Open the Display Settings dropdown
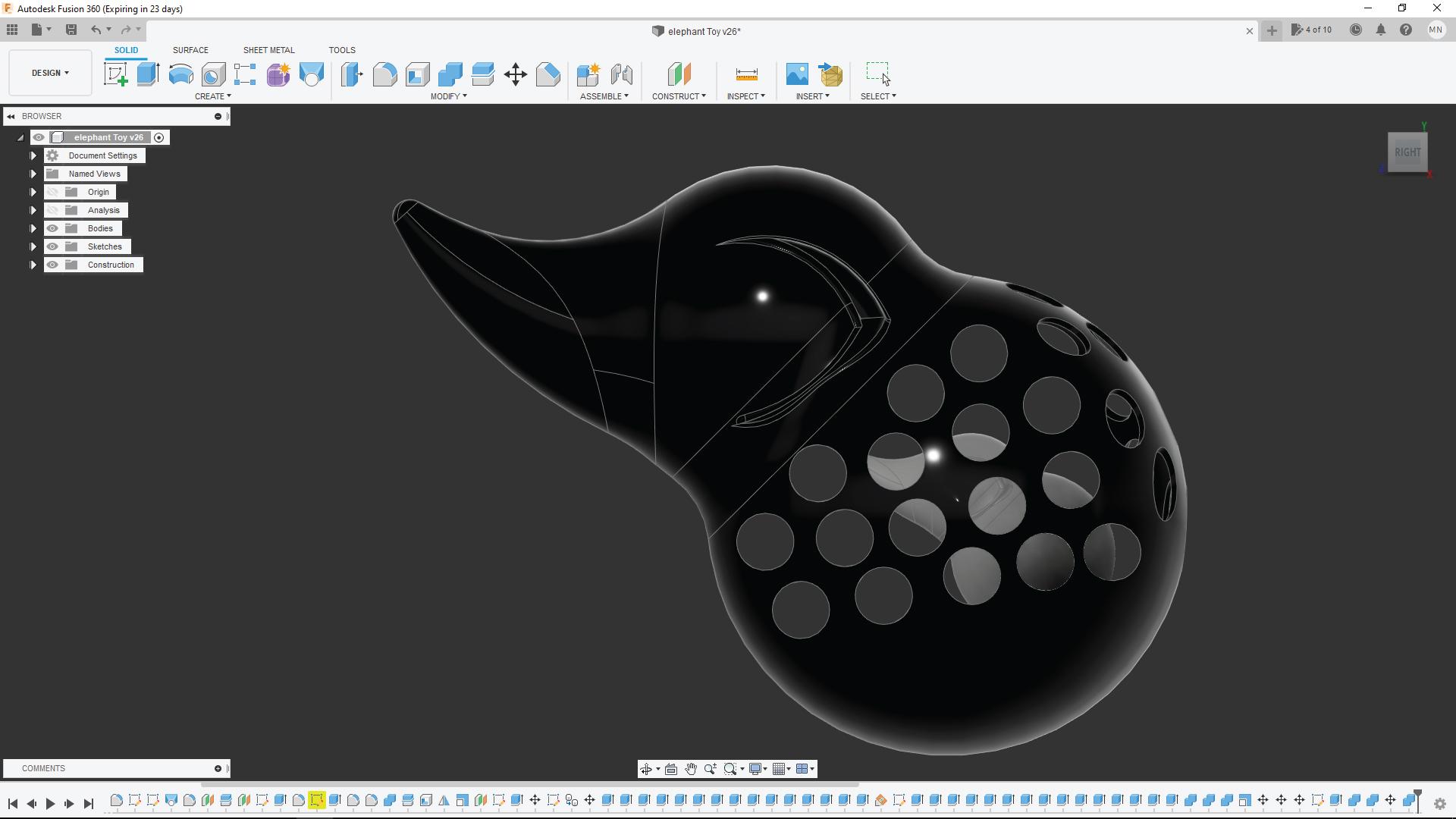 (x=758, y=768)
